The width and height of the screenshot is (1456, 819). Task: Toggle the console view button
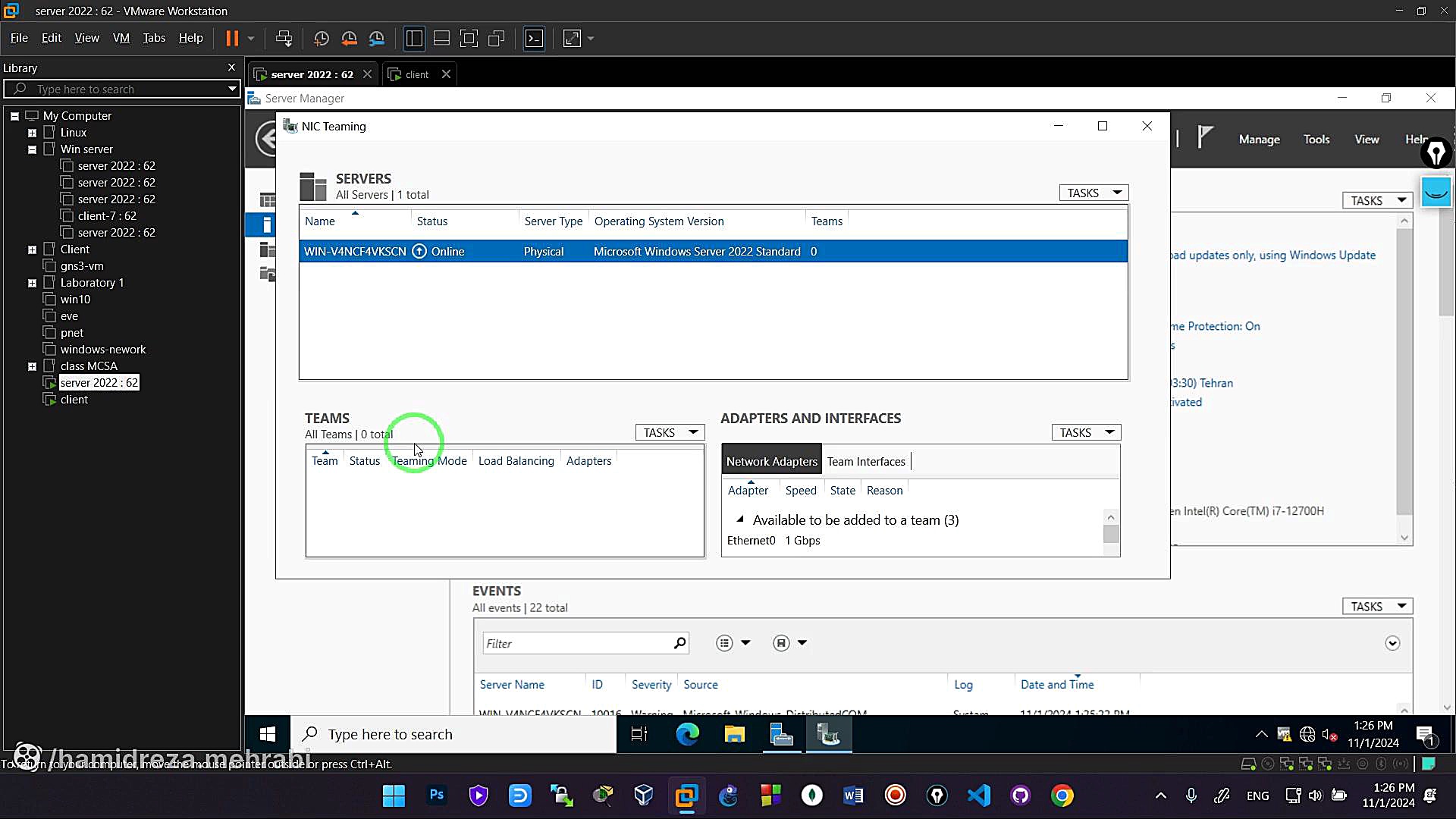534,38
